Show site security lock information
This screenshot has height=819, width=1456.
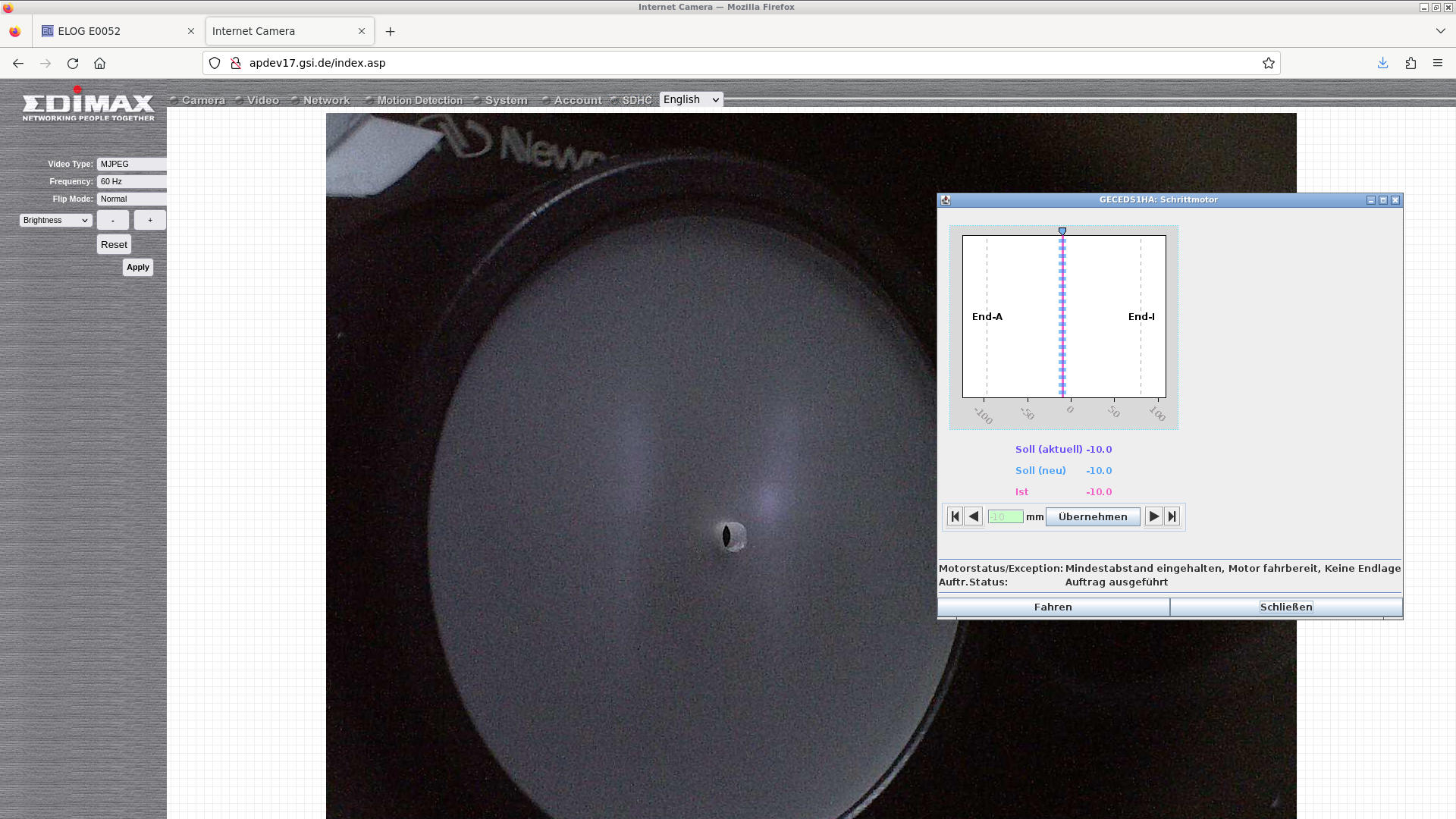pos(235,63)
